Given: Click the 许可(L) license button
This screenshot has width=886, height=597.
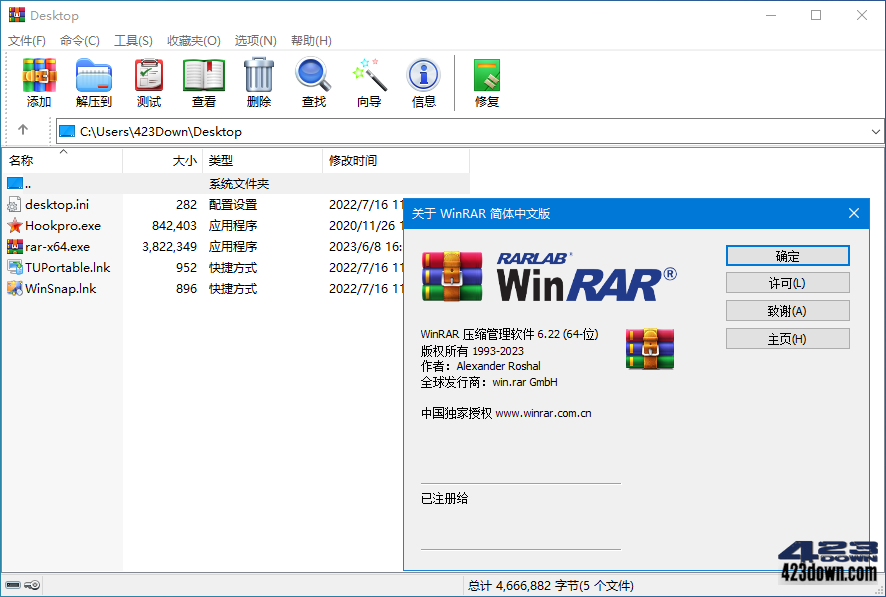Looking at the screenshot, I should tap(786, 282).
